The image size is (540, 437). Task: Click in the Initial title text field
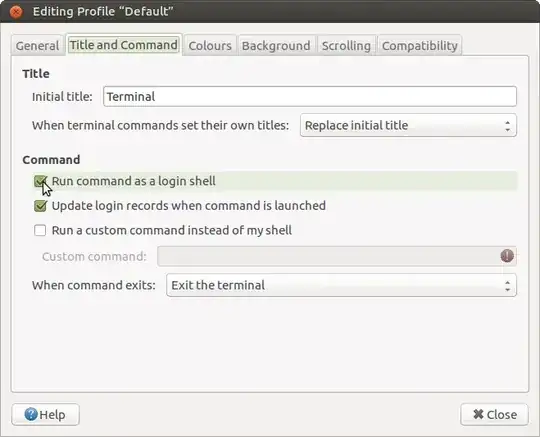coord(310,96)
